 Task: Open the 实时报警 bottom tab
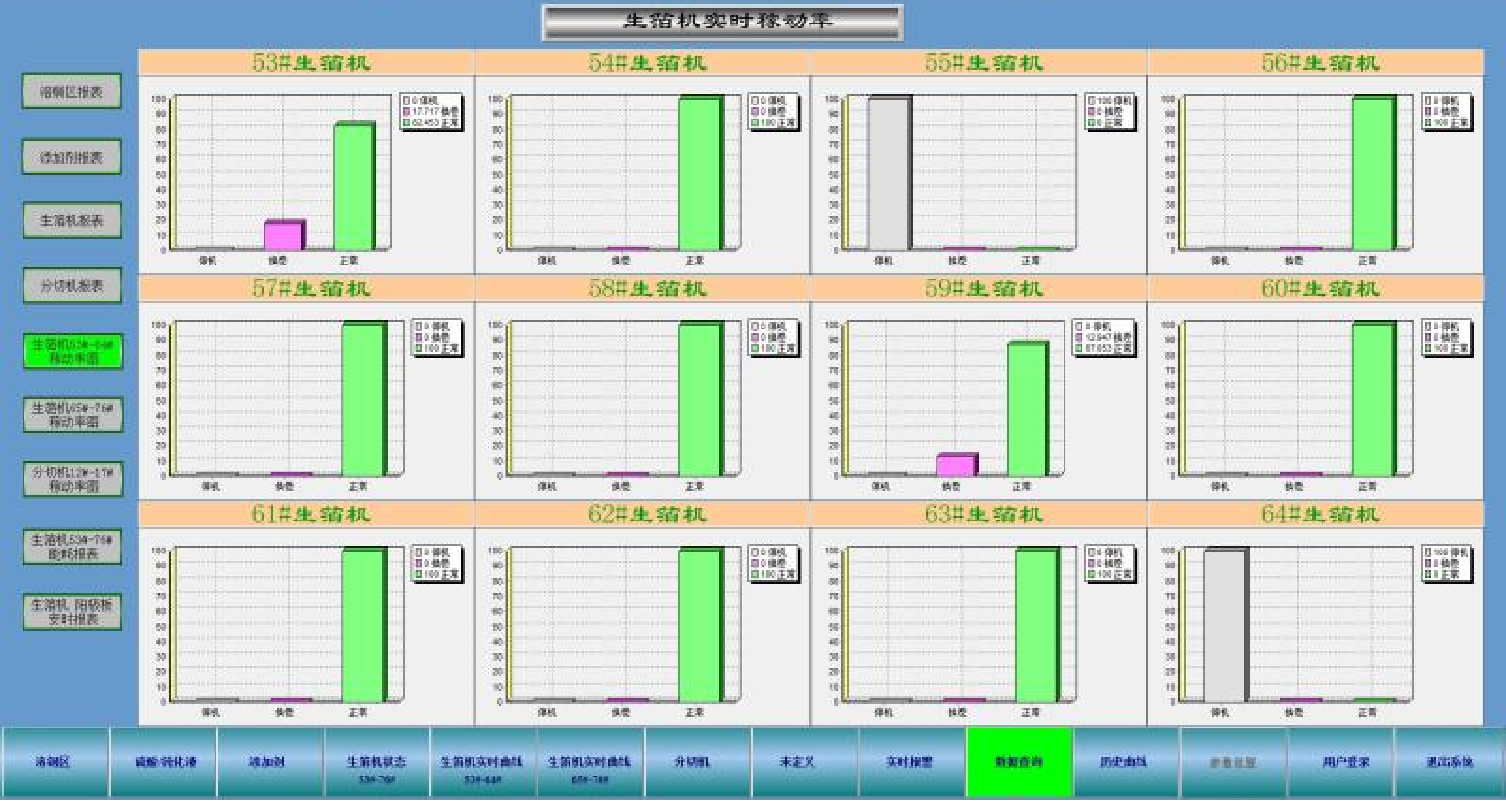[911, 762]
